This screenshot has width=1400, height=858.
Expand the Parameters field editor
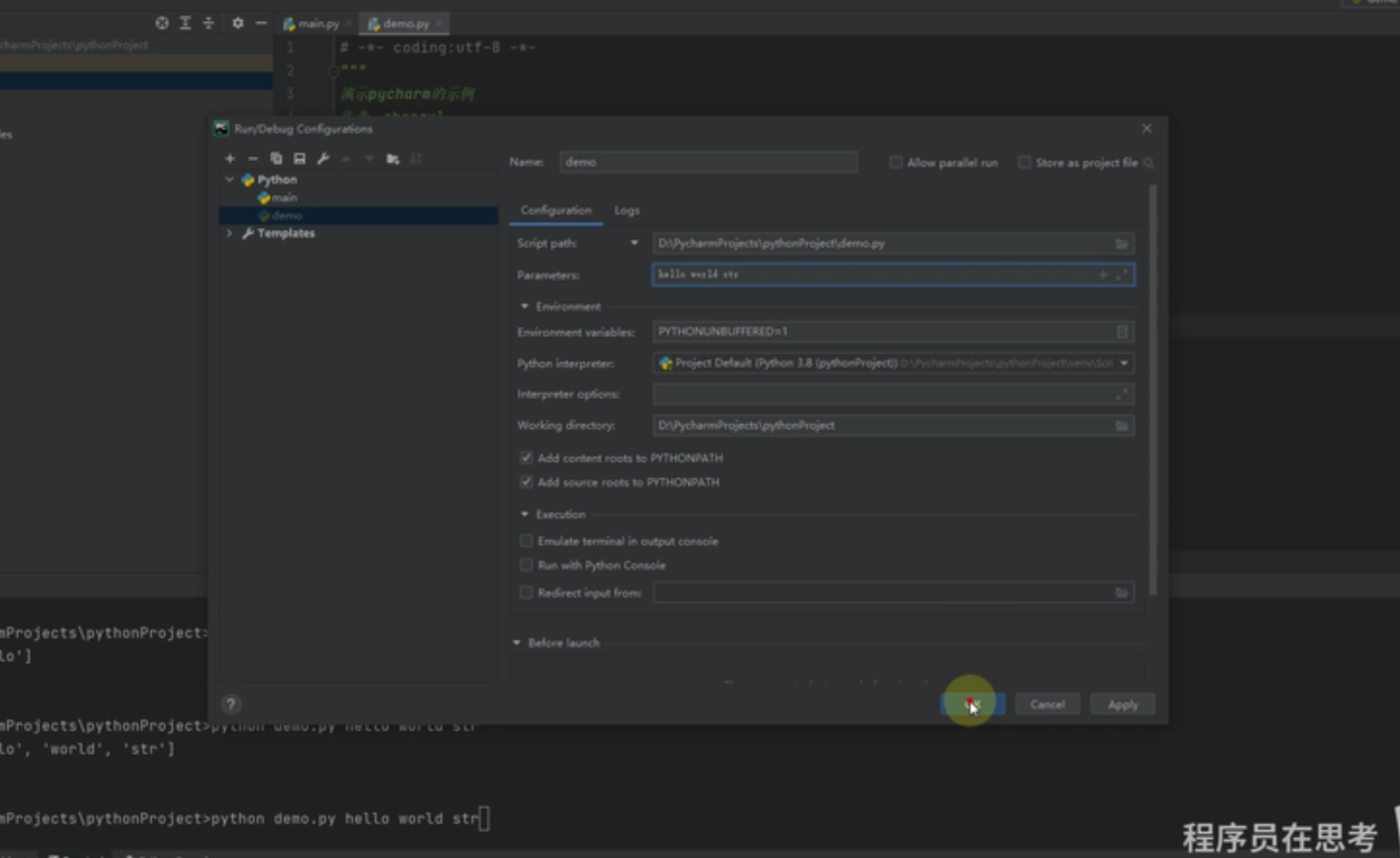[x=1121, y=275]
